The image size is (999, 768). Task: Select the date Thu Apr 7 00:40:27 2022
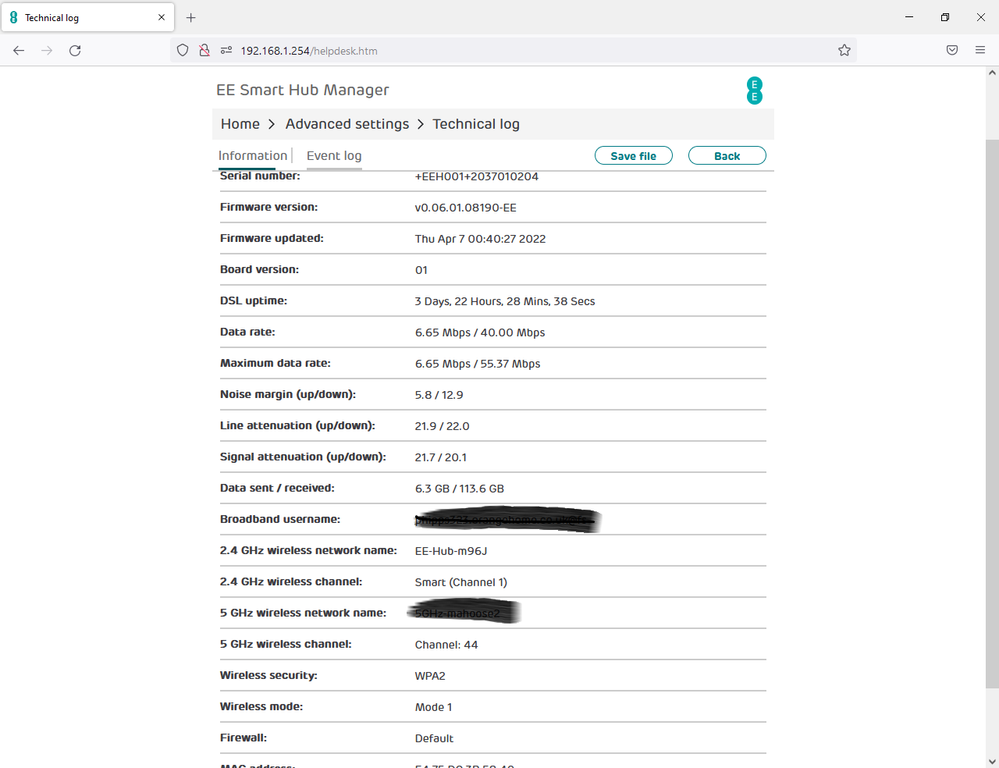pyautogui.click(x=480, y=239)
